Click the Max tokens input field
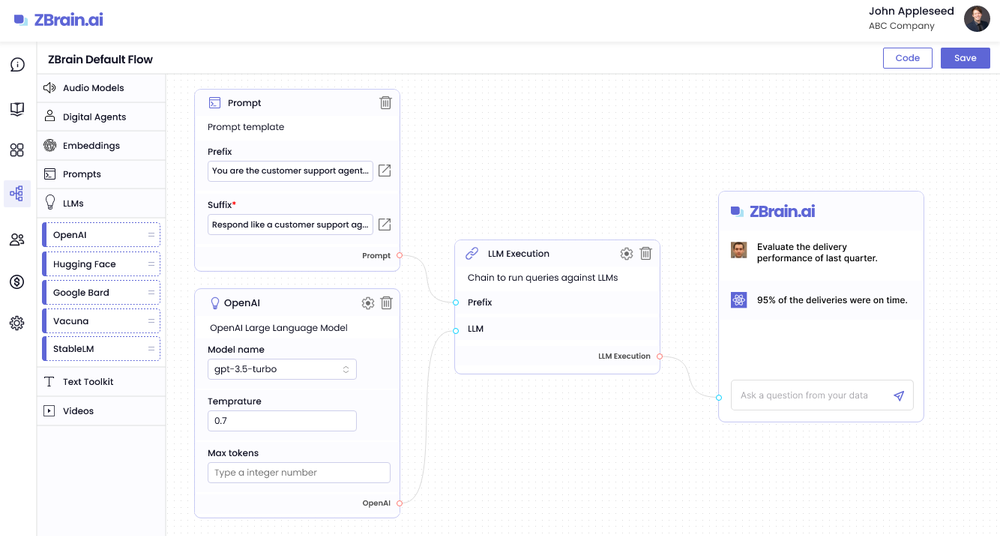This screenshot has width=1000, height=536. (x=299, y=473)
